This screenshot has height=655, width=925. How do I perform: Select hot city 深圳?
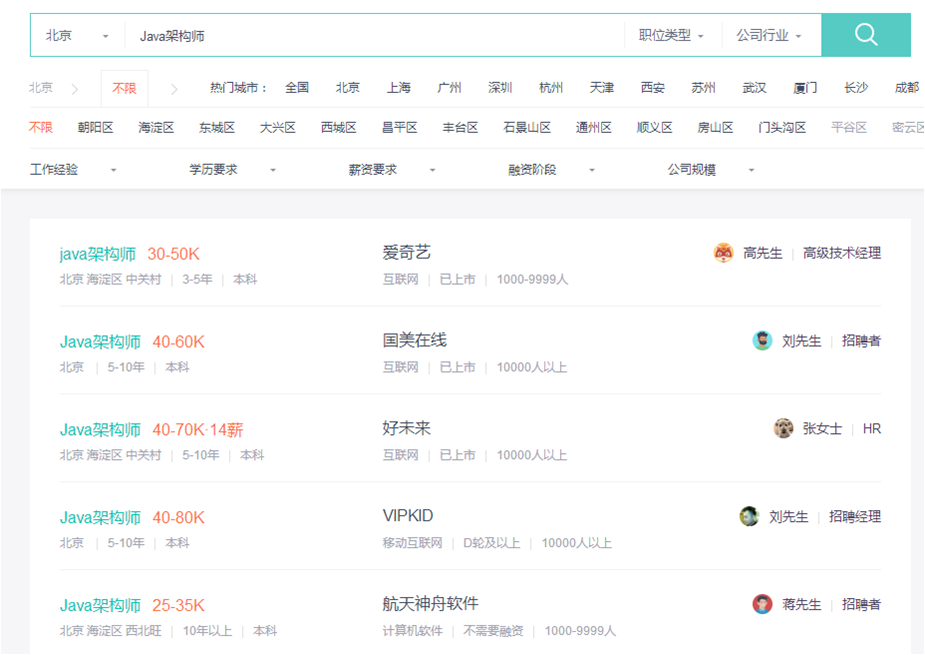[500, 88]
